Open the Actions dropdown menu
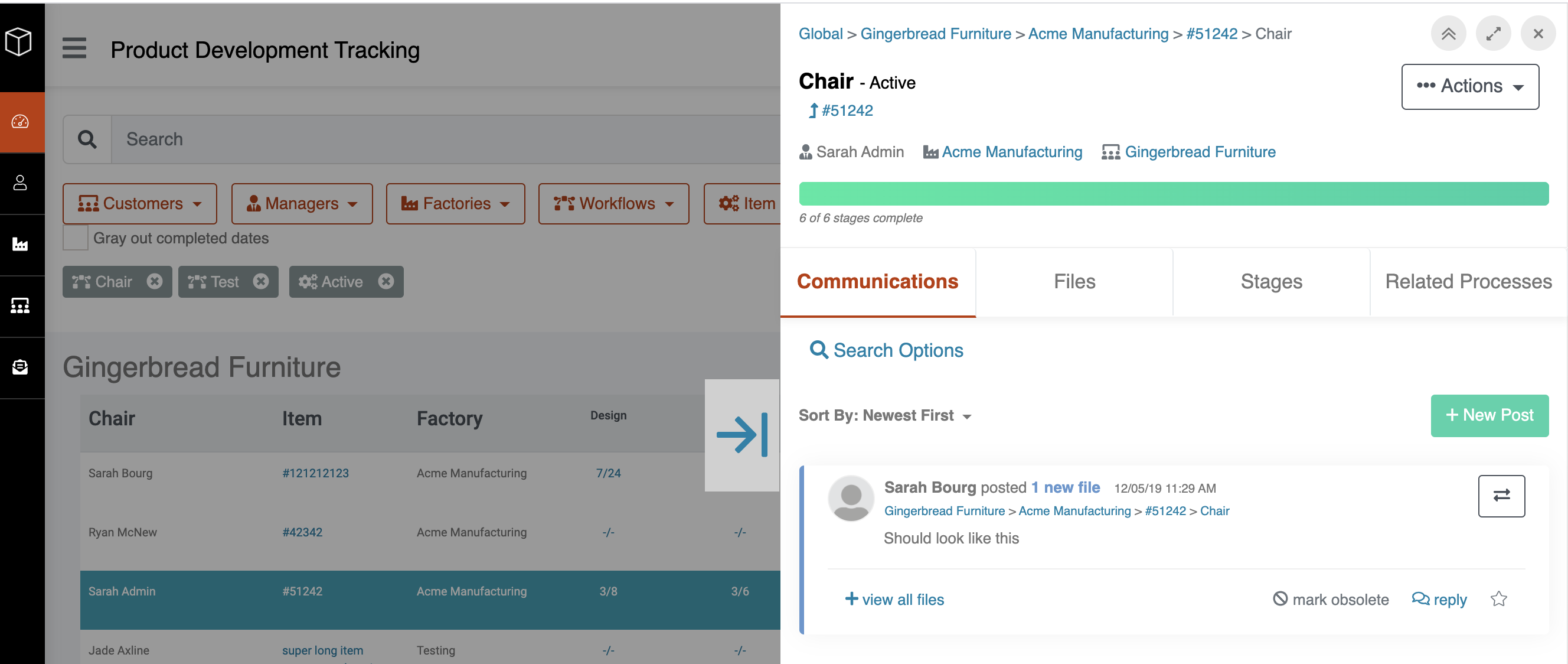Image resolution: width=1568 pixels, height=664 pixels. pyautogui.click(x=1470, y=86)
